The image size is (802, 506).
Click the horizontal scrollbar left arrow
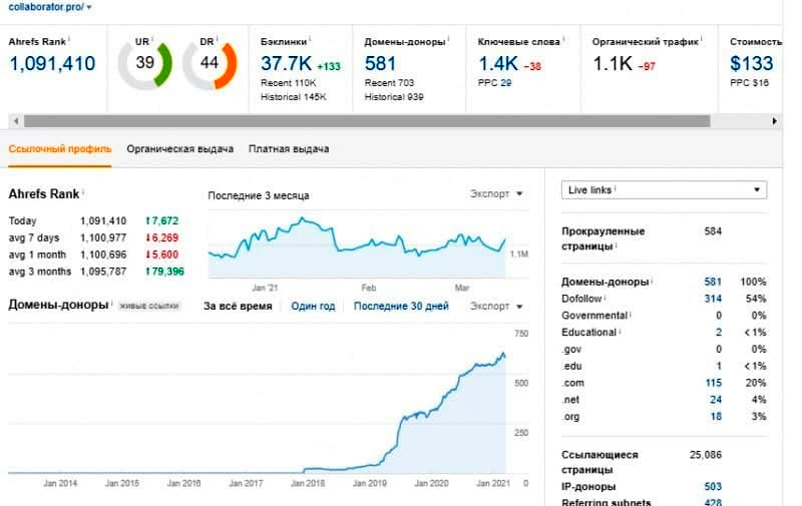(16, 121)
